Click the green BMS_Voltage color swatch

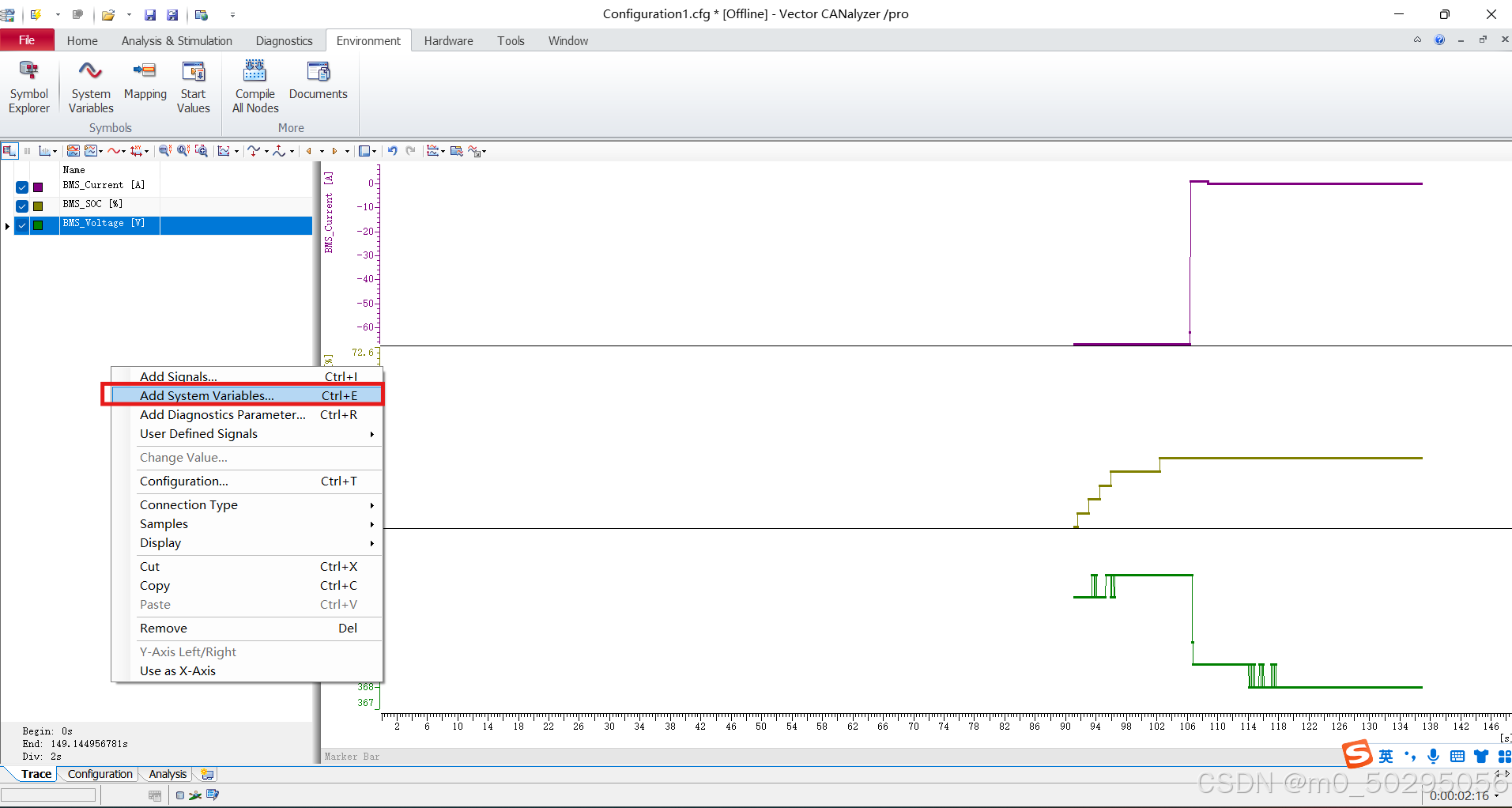click(x=38, y=225)
